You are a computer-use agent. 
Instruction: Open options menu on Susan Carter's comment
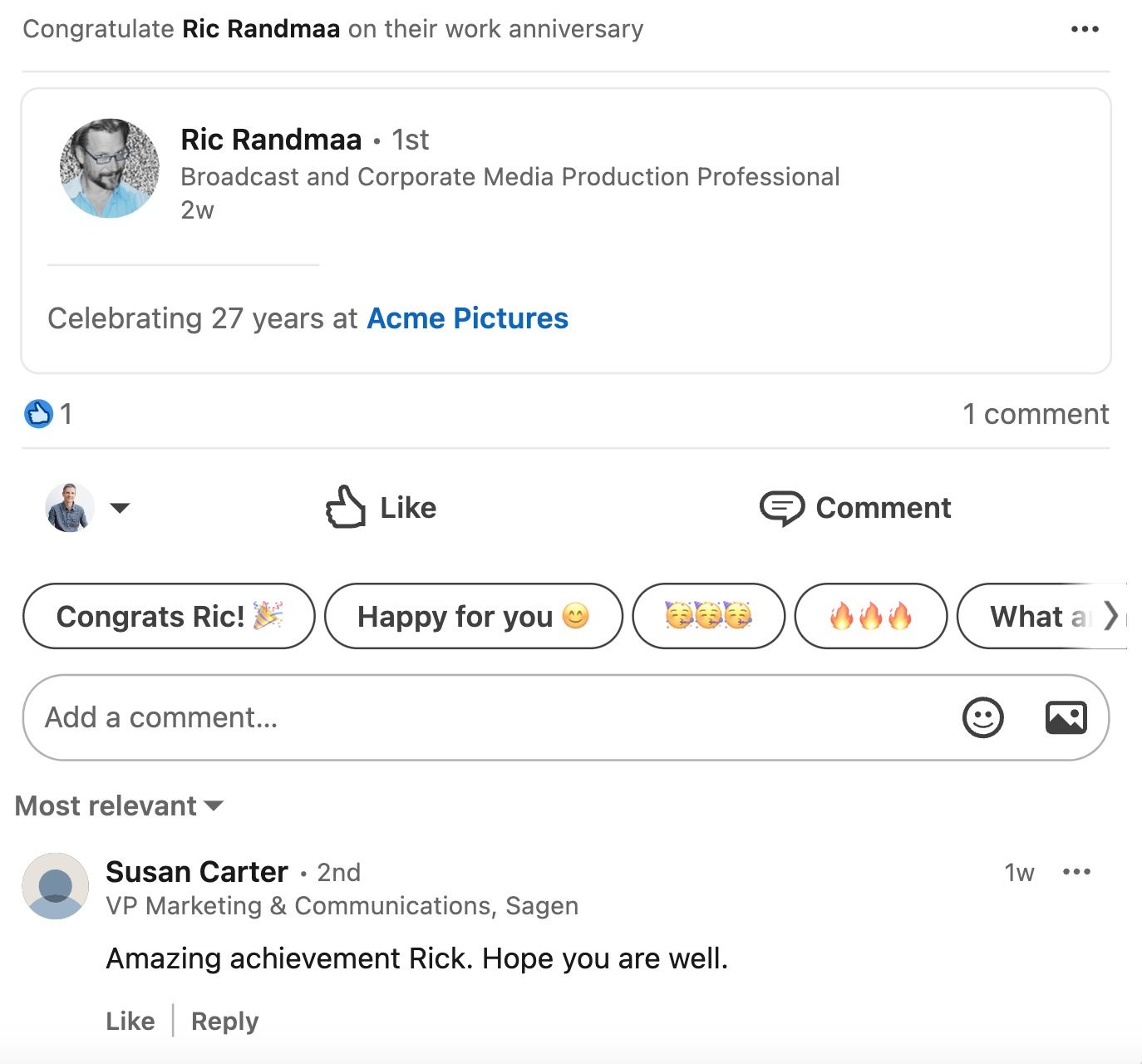(1076, 872)
